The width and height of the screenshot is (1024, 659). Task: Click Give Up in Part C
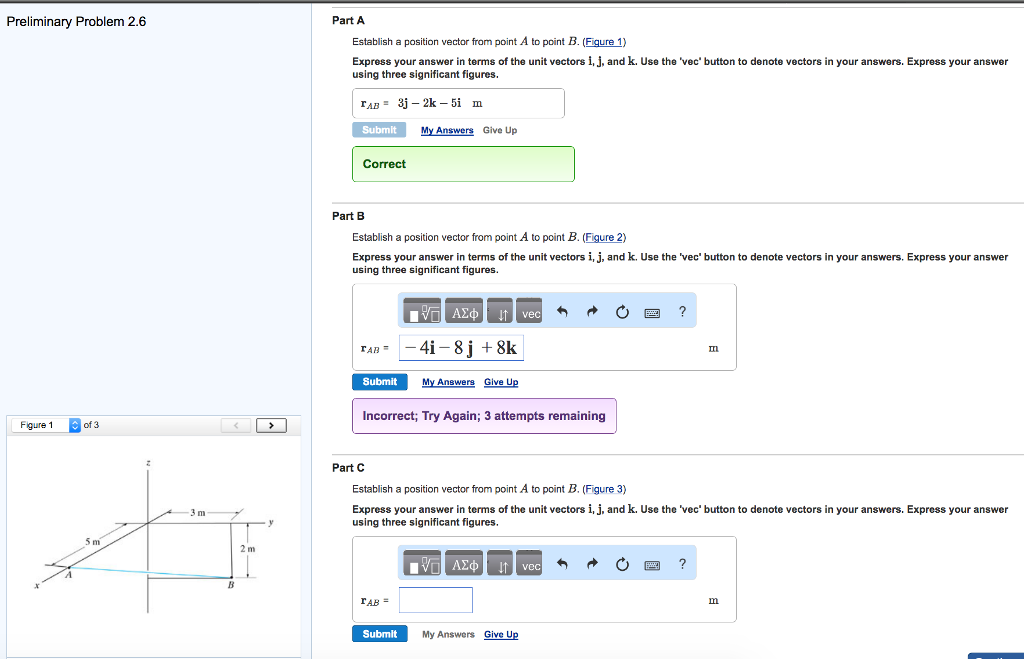pos(501,634)
